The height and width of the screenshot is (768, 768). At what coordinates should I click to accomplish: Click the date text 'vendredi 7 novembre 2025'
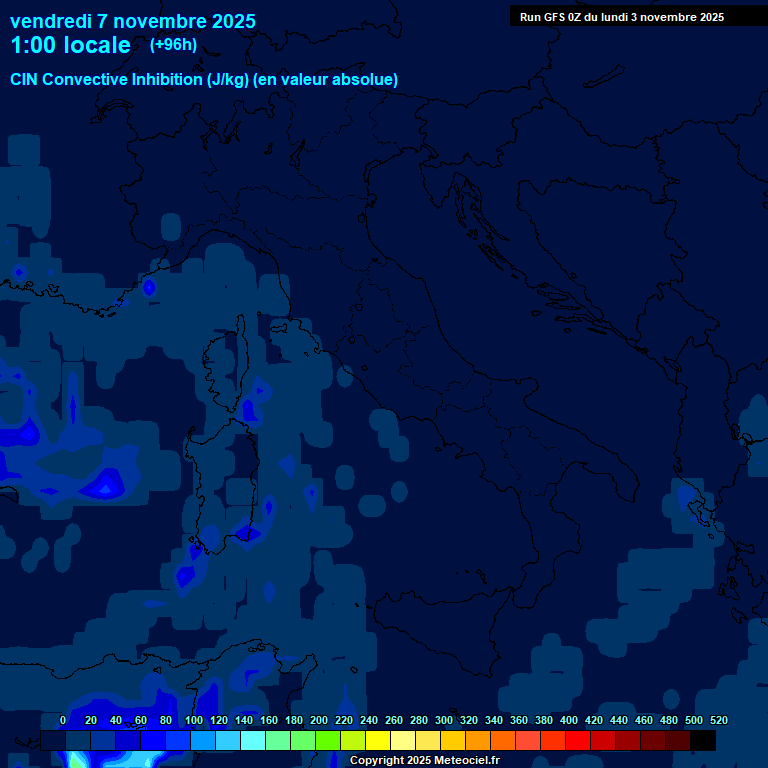(133, 22)
